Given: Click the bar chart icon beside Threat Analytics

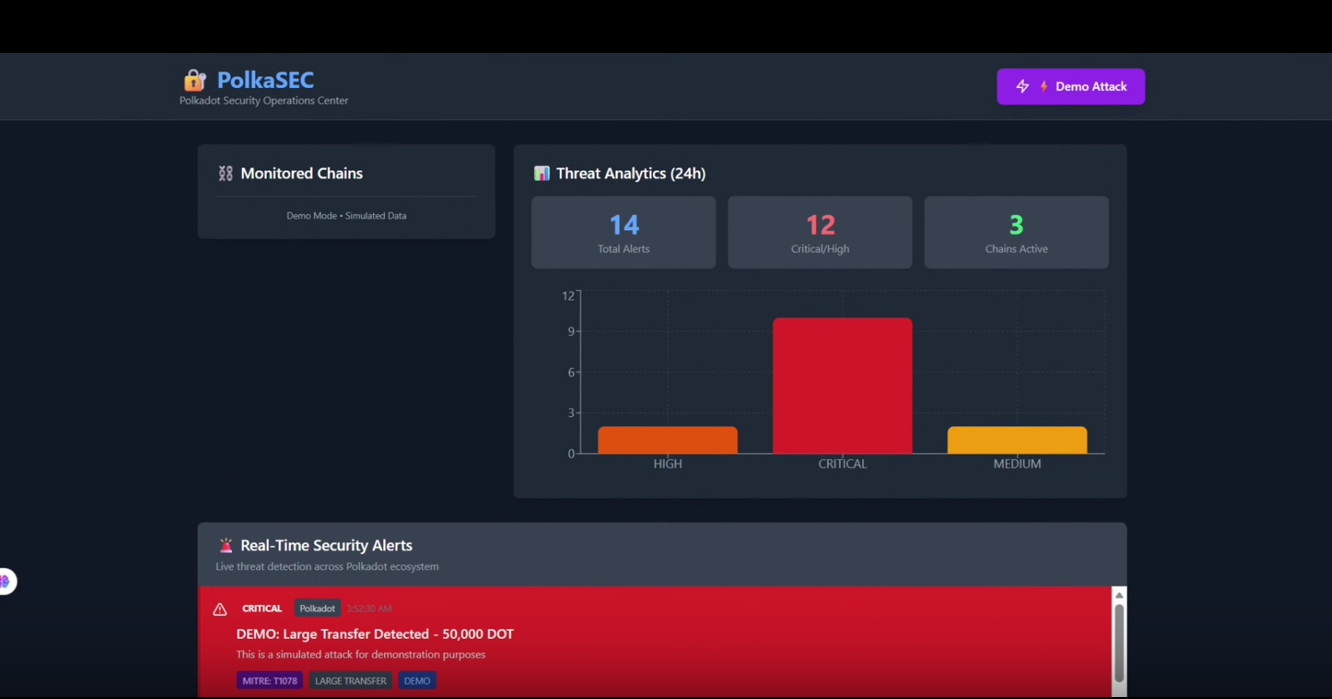Looking at the screenshot, I should [x=542, y=174].
